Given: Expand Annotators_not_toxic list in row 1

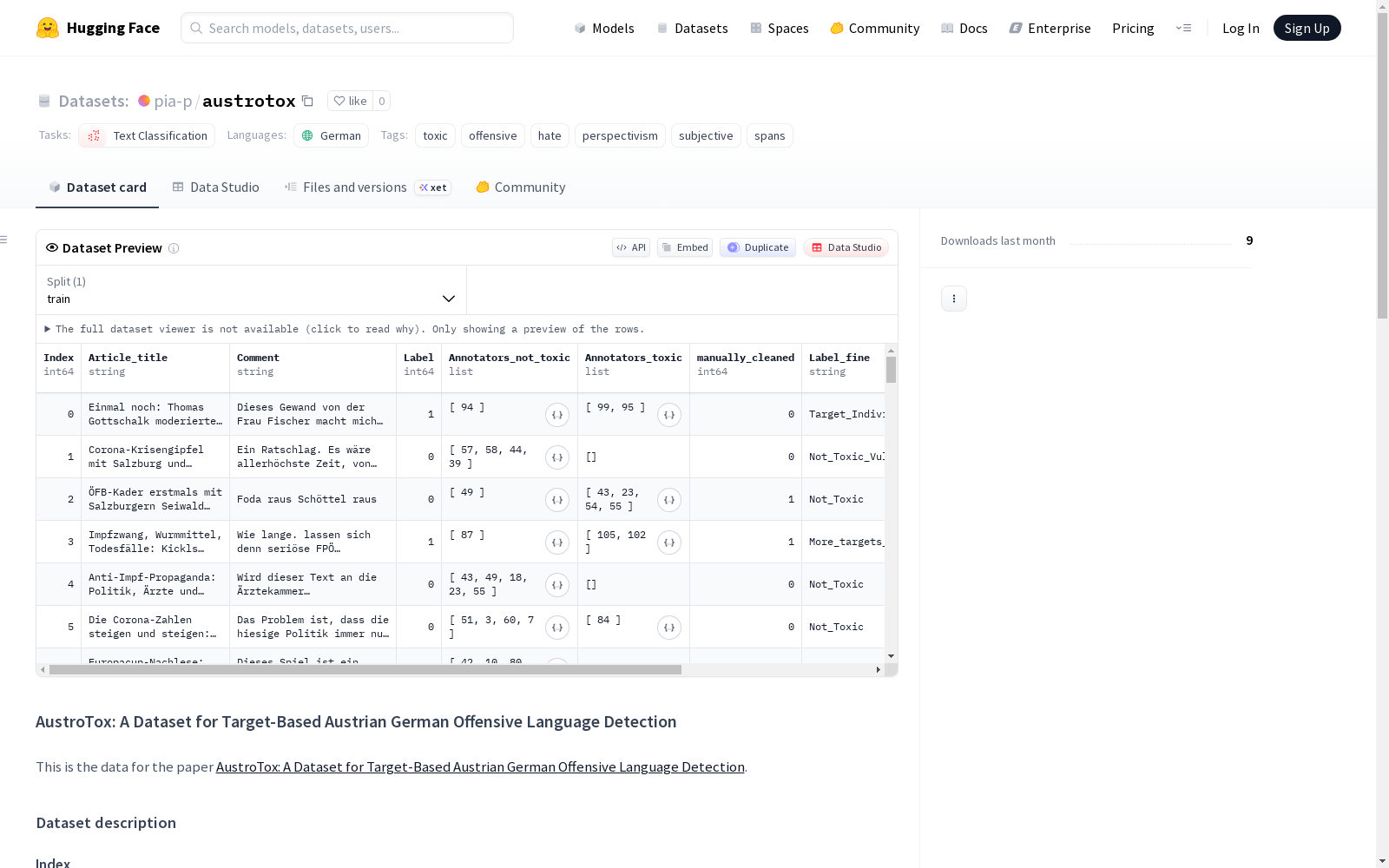Looking at the screenshot, I should coord(557,457).
